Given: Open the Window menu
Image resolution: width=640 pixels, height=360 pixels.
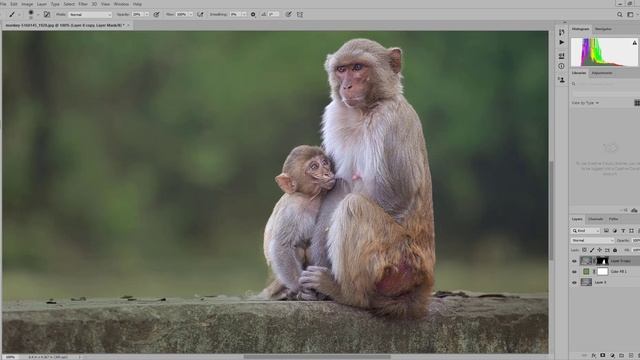Looking at the screenshot, I should click(121, 4).
